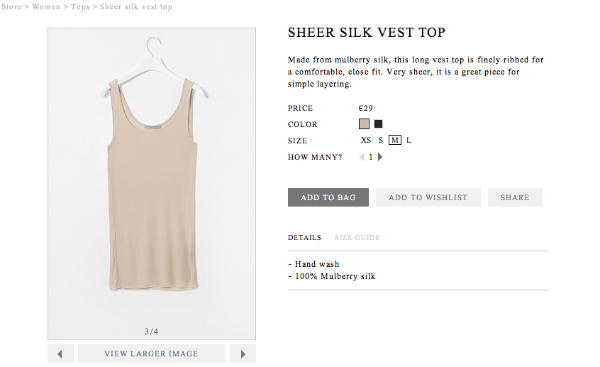Go to Store in breadcrumb

[x=11, y=7]
